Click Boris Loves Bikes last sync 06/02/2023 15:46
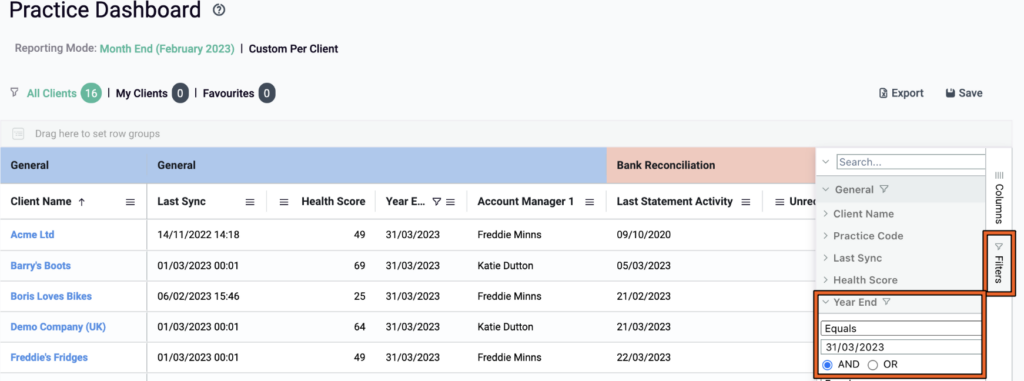 pyautogui.click(x=199, y=296)
